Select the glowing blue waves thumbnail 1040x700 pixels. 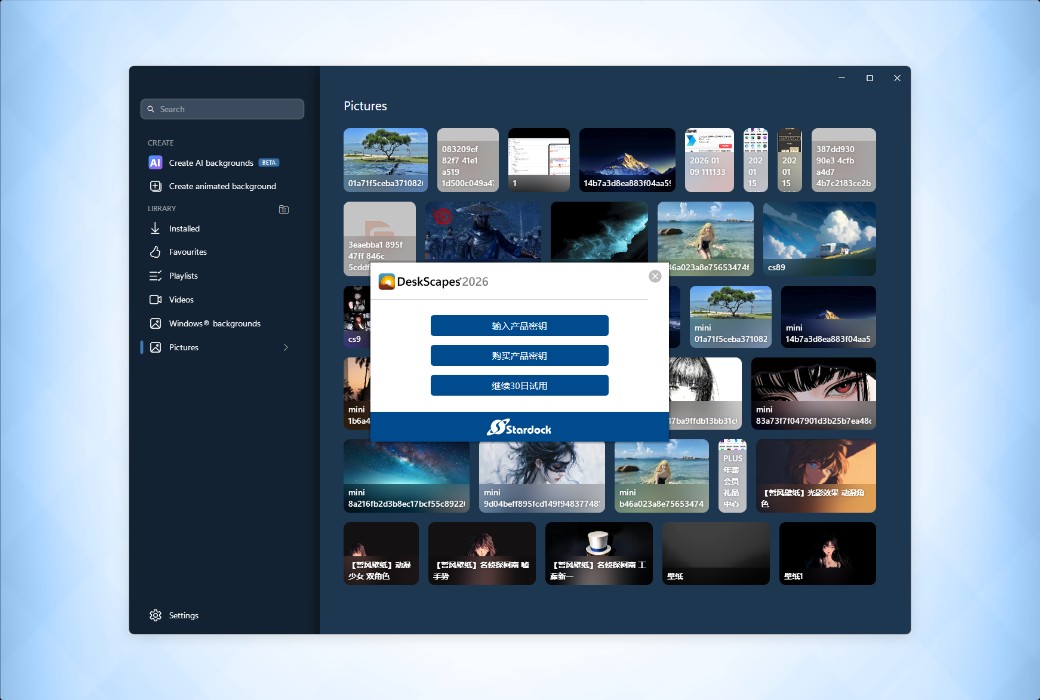tap(599, 232)
